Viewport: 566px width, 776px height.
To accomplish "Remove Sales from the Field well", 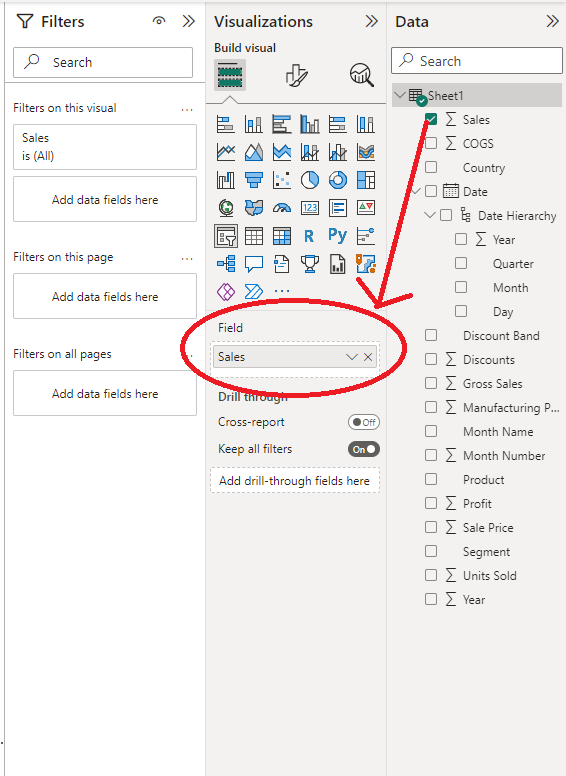I will click(x=368, y=357).
